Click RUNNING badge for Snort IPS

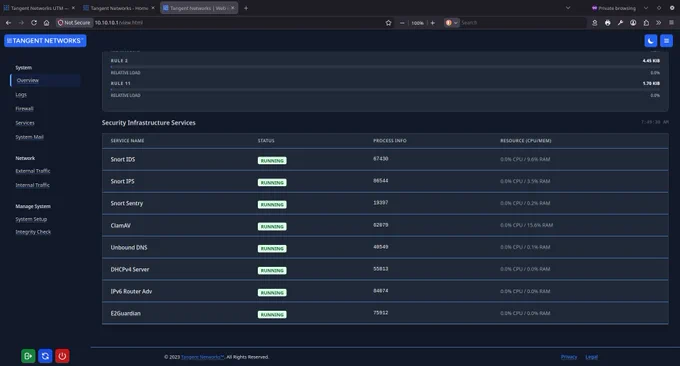pos(272,183)
